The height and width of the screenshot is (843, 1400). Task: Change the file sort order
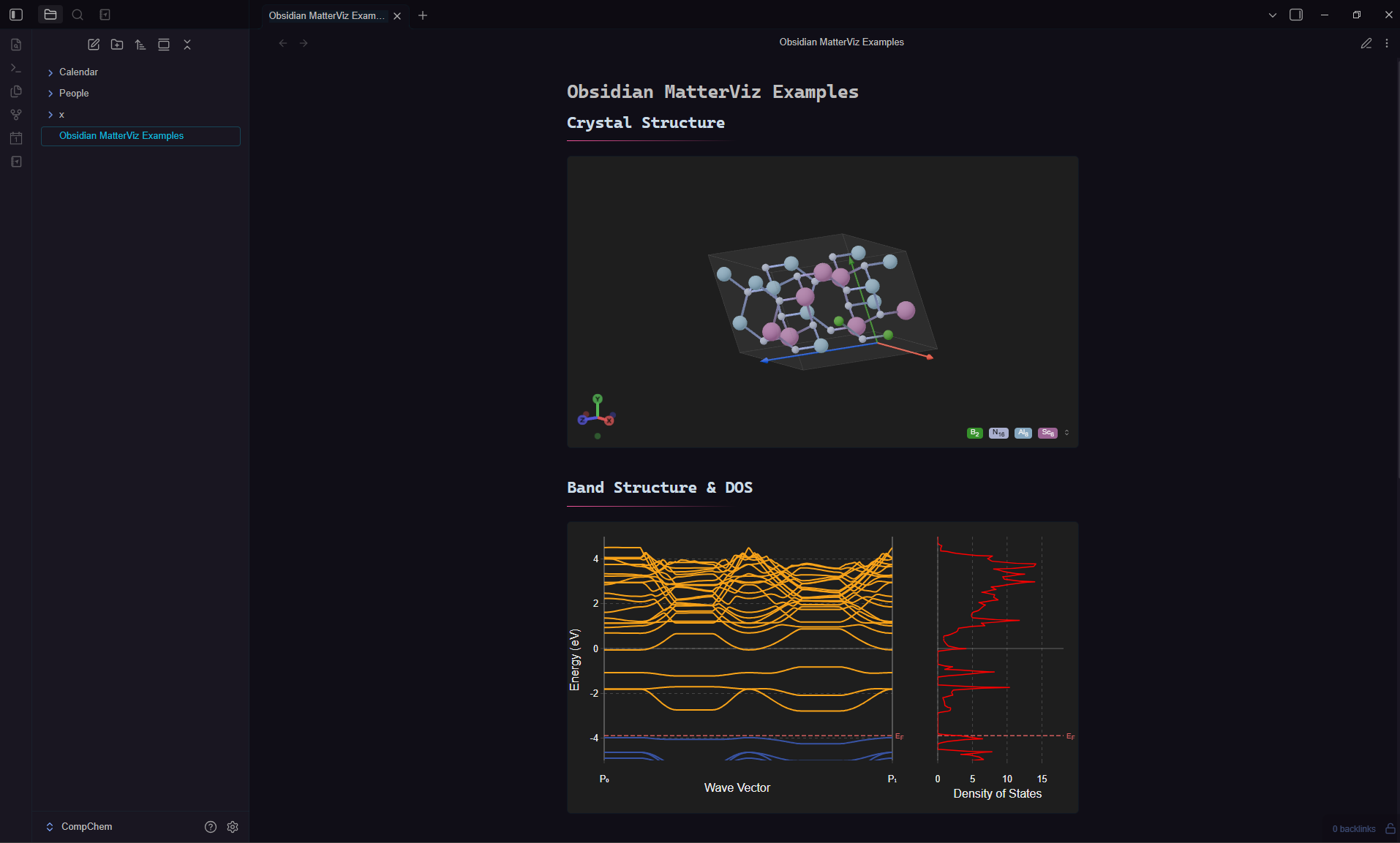140,45
